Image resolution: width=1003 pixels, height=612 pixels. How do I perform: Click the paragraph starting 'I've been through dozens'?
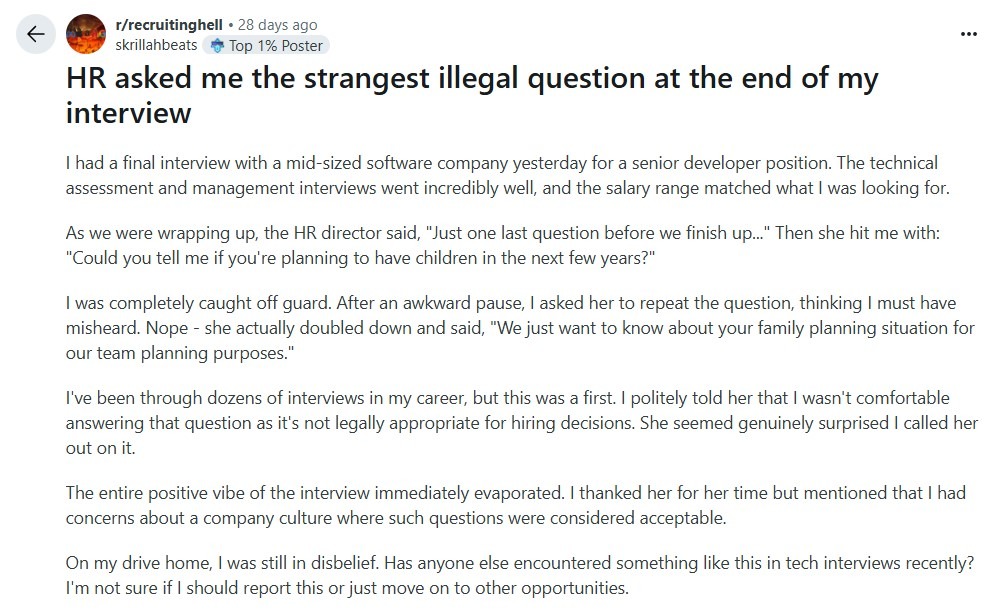(522, 423)
